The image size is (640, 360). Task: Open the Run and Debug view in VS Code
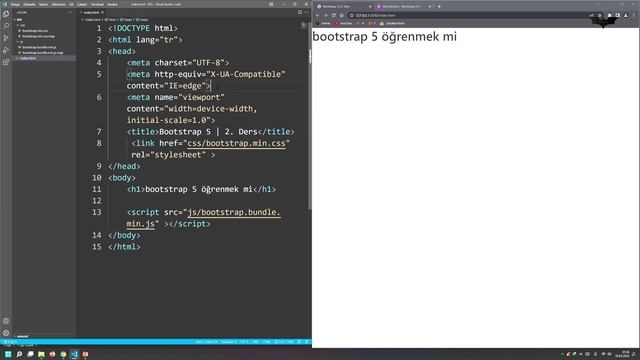tap(6, 50)
